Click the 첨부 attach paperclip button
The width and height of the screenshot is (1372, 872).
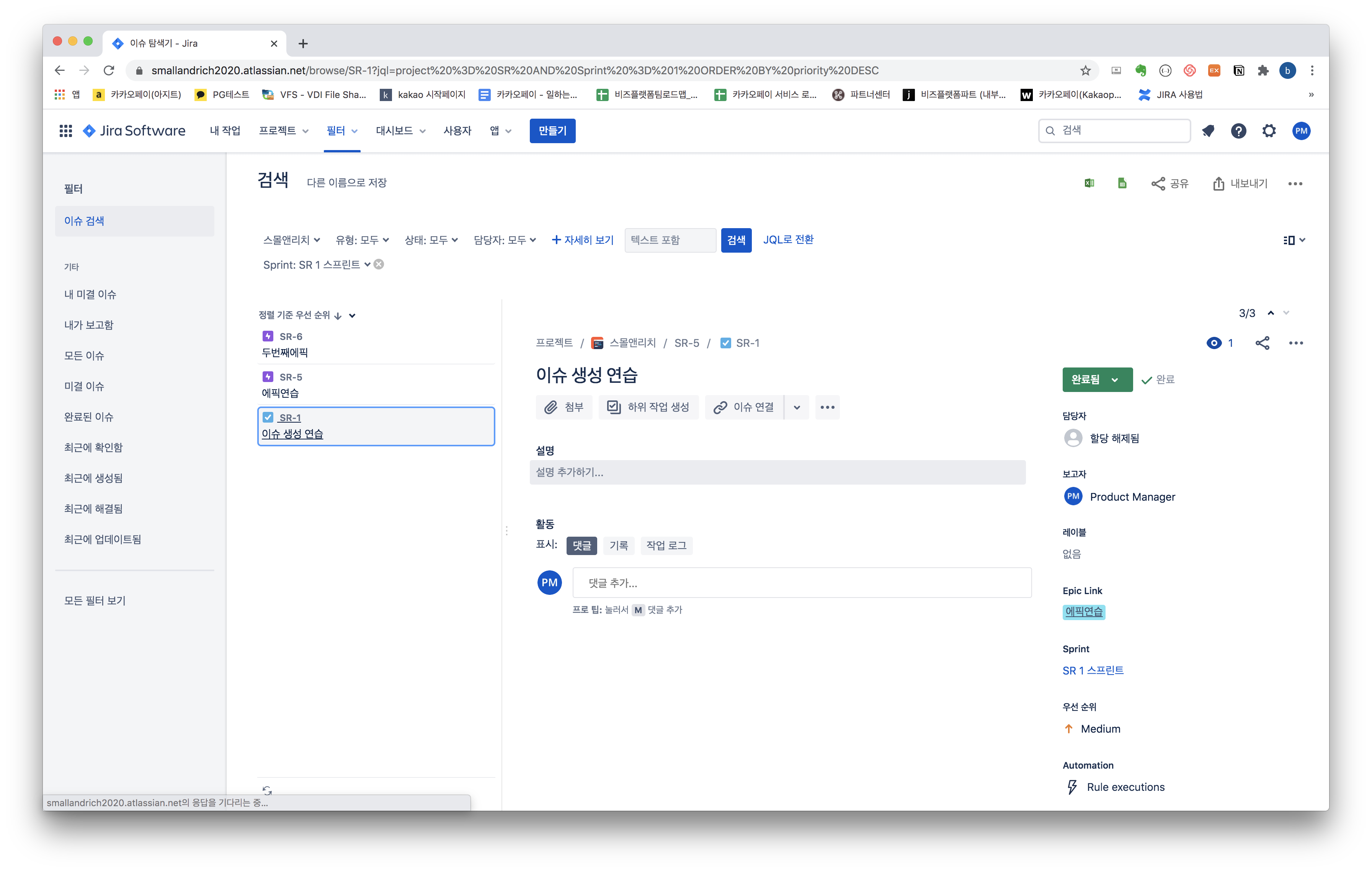coord(563,407)
